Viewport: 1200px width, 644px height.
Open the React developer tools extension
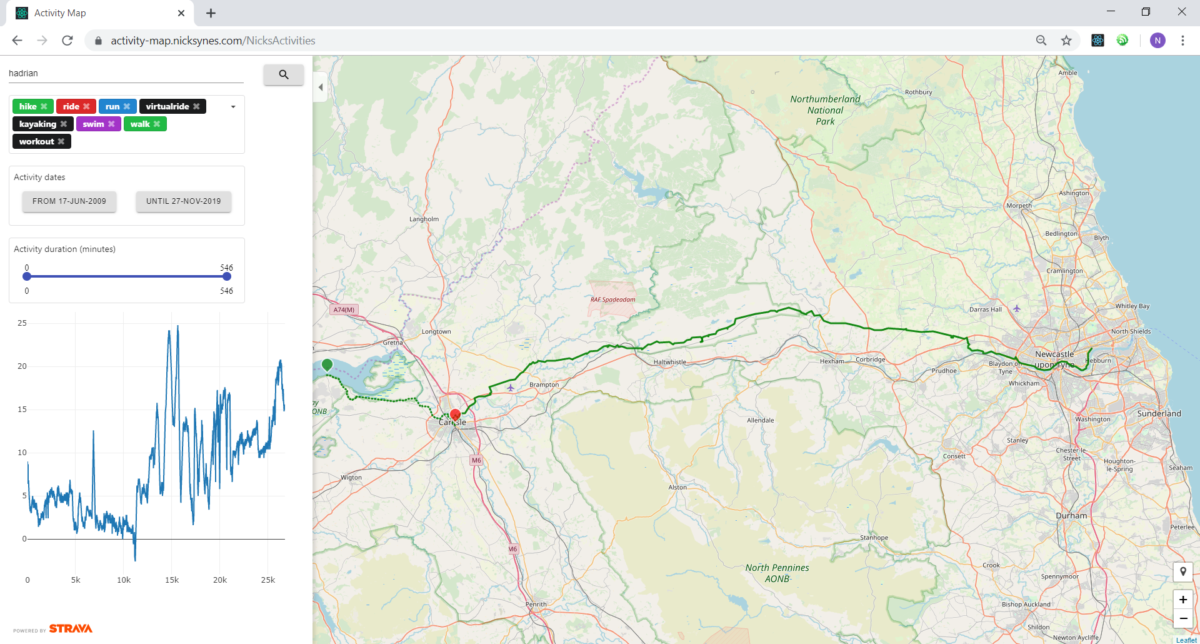point(1097,40)
